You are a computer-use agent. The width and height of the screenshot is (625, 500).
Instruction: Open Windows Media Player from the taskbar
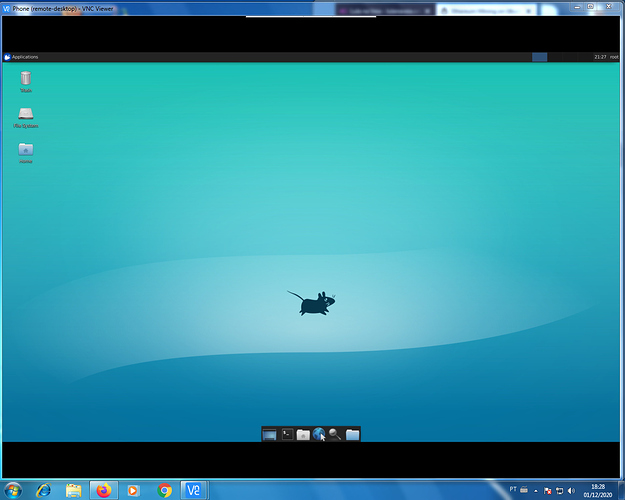(133, 490)
